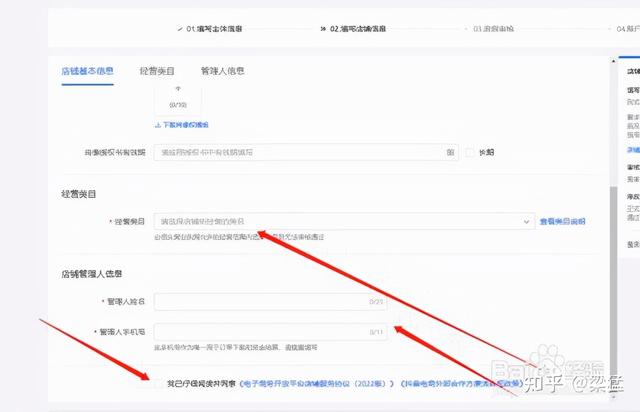Expand the 经营类目 category dropdown arrow
The height and width of the screenshot is (412, 640).
[x=527, y=222]
